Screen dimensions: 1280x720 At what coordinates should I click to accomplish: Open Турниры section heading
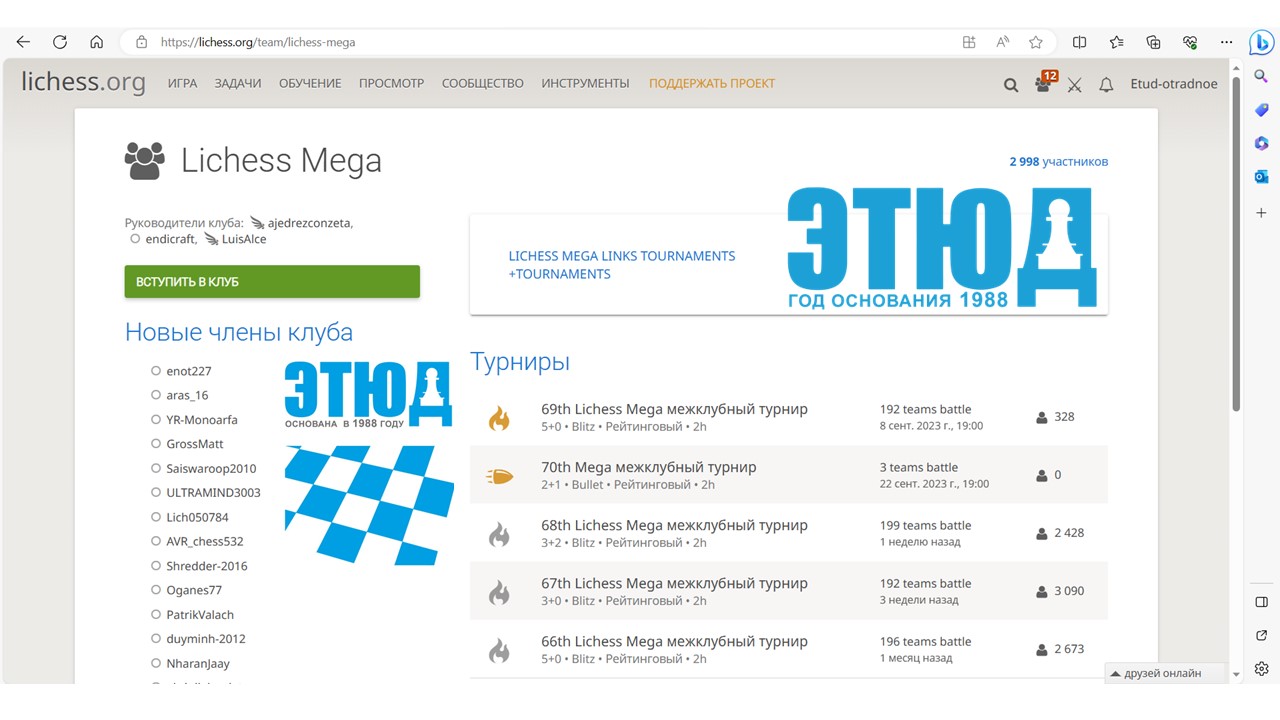click(x=520, y=362)
